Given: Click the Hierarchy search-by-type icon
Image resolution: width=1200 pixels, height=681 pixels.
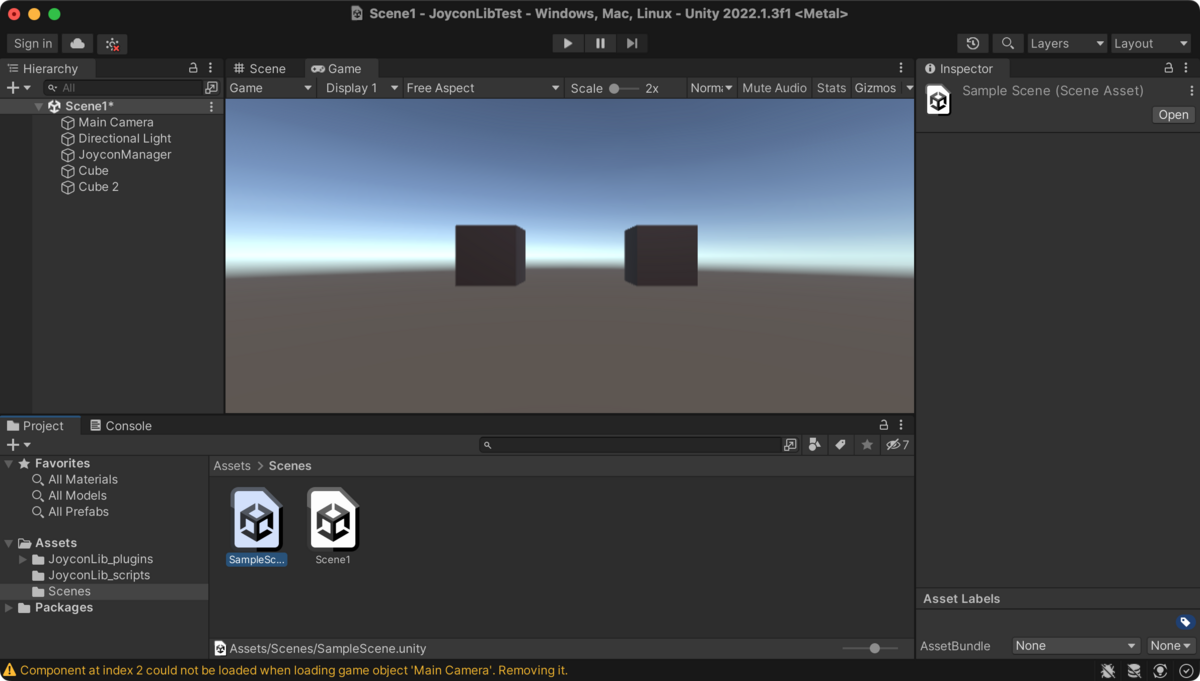Looking at the screenshot, I should [211, 88].
